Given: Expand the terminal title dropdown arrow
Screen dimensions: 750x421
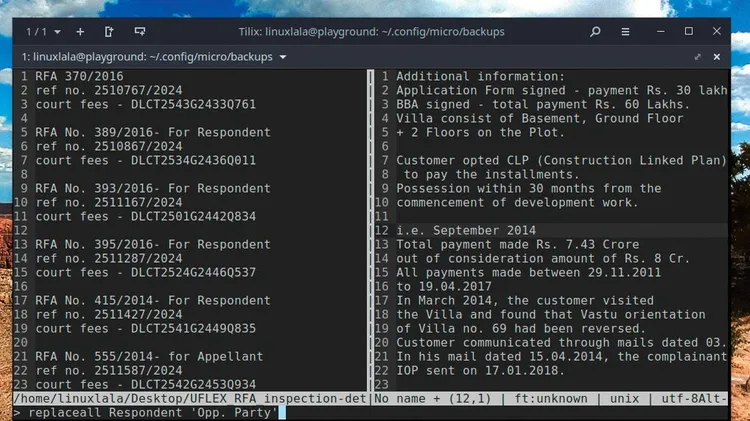Looking at the screenshot, I should tap(283, 57).
